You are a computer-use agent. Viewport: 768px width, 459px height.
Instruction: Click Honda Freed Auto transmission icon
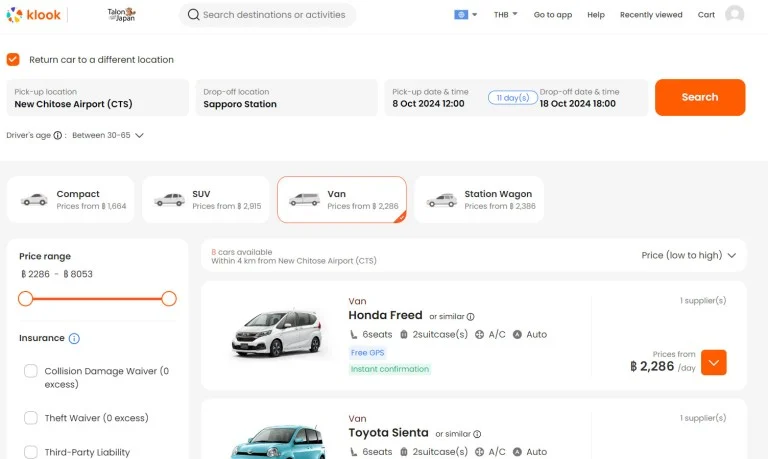517,335
